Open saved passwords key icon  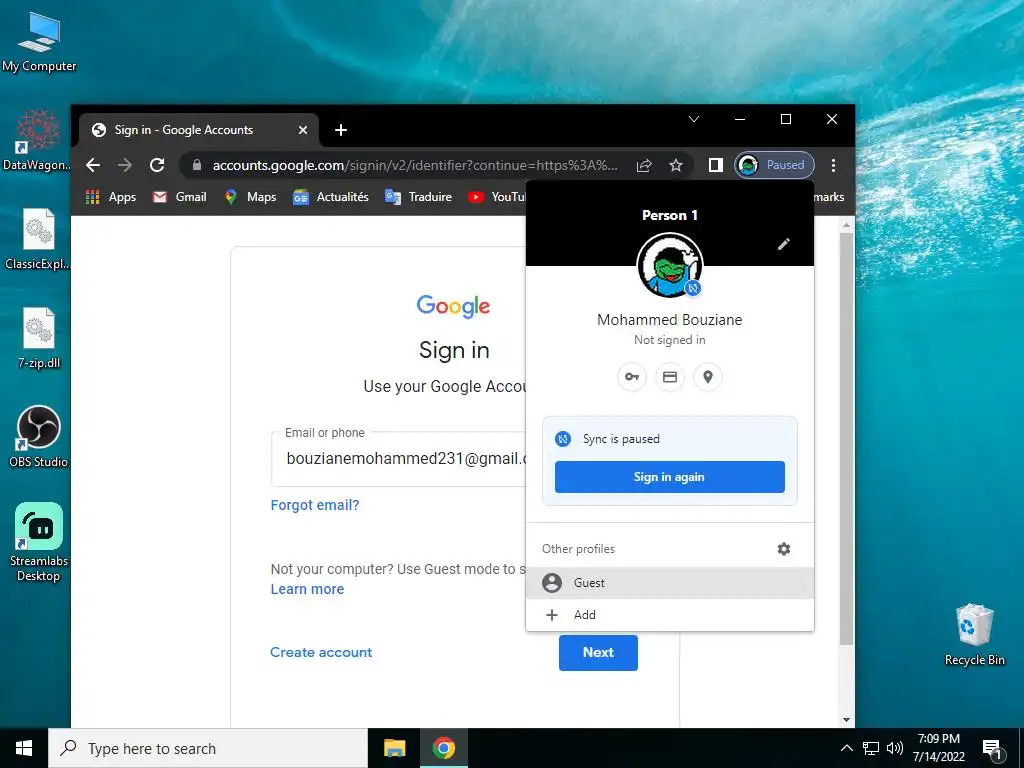click(x=632, y=377)
